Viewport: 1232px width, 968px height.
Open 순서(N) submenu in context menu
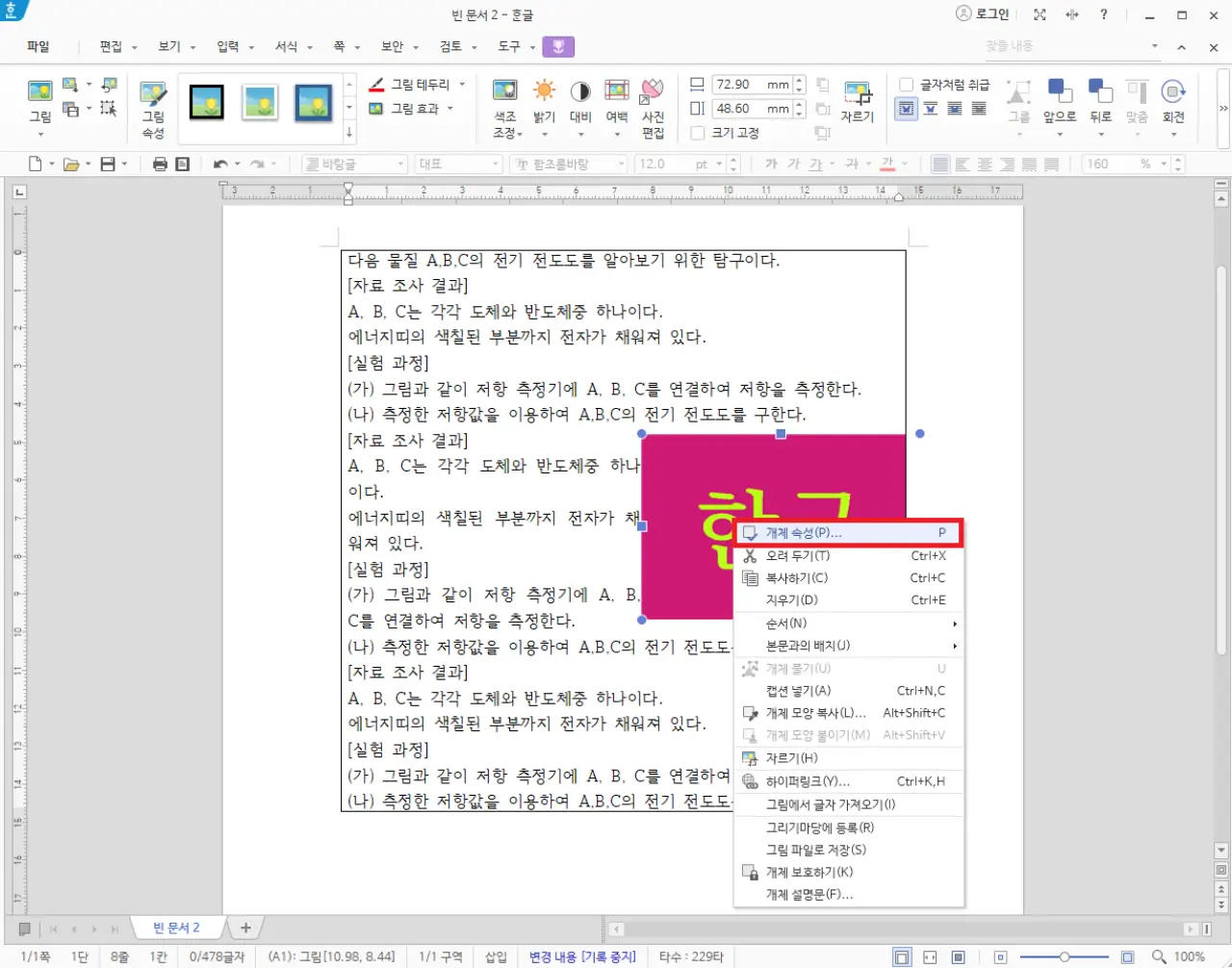(849, 624)
